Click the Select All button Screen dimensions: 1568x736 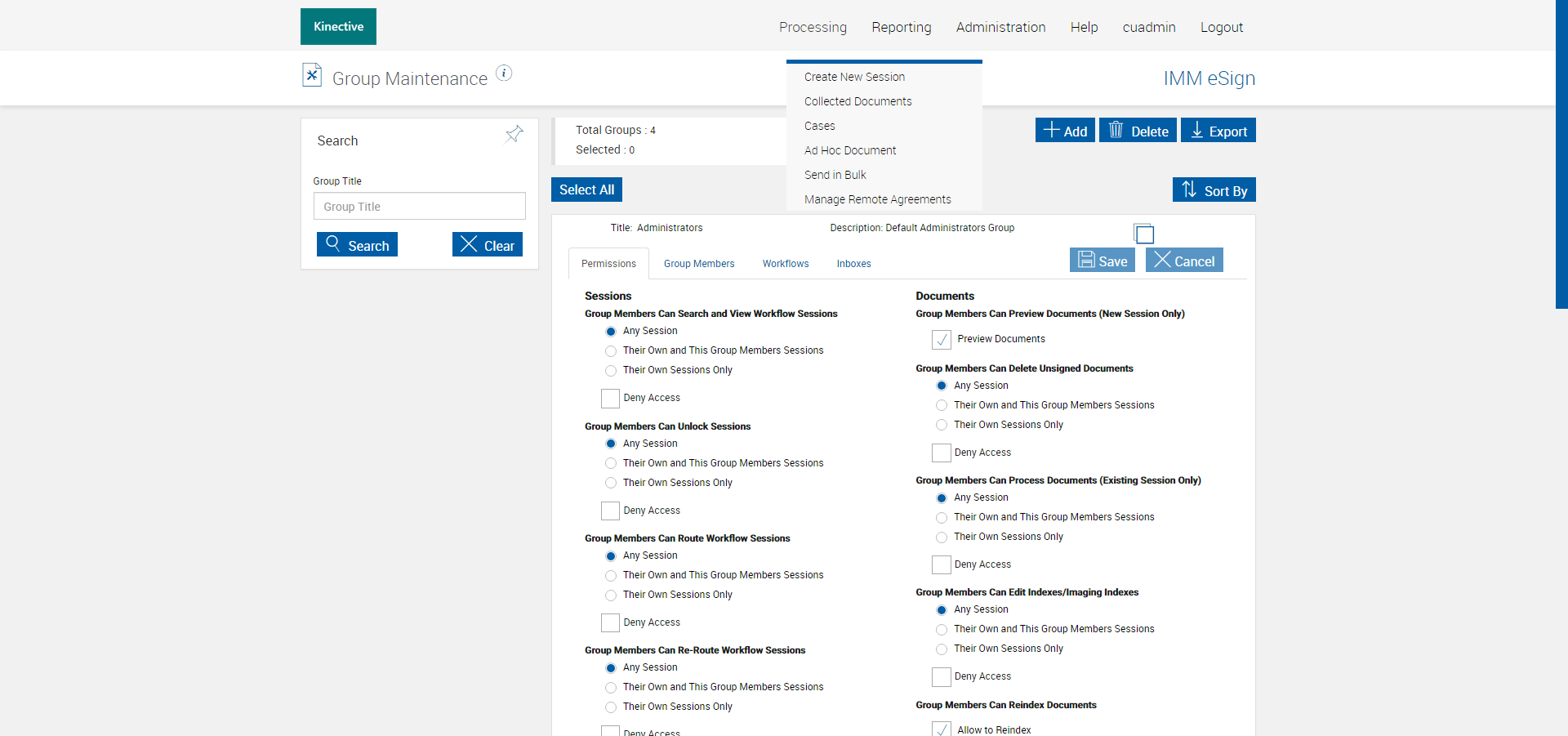tap(586, 190)
